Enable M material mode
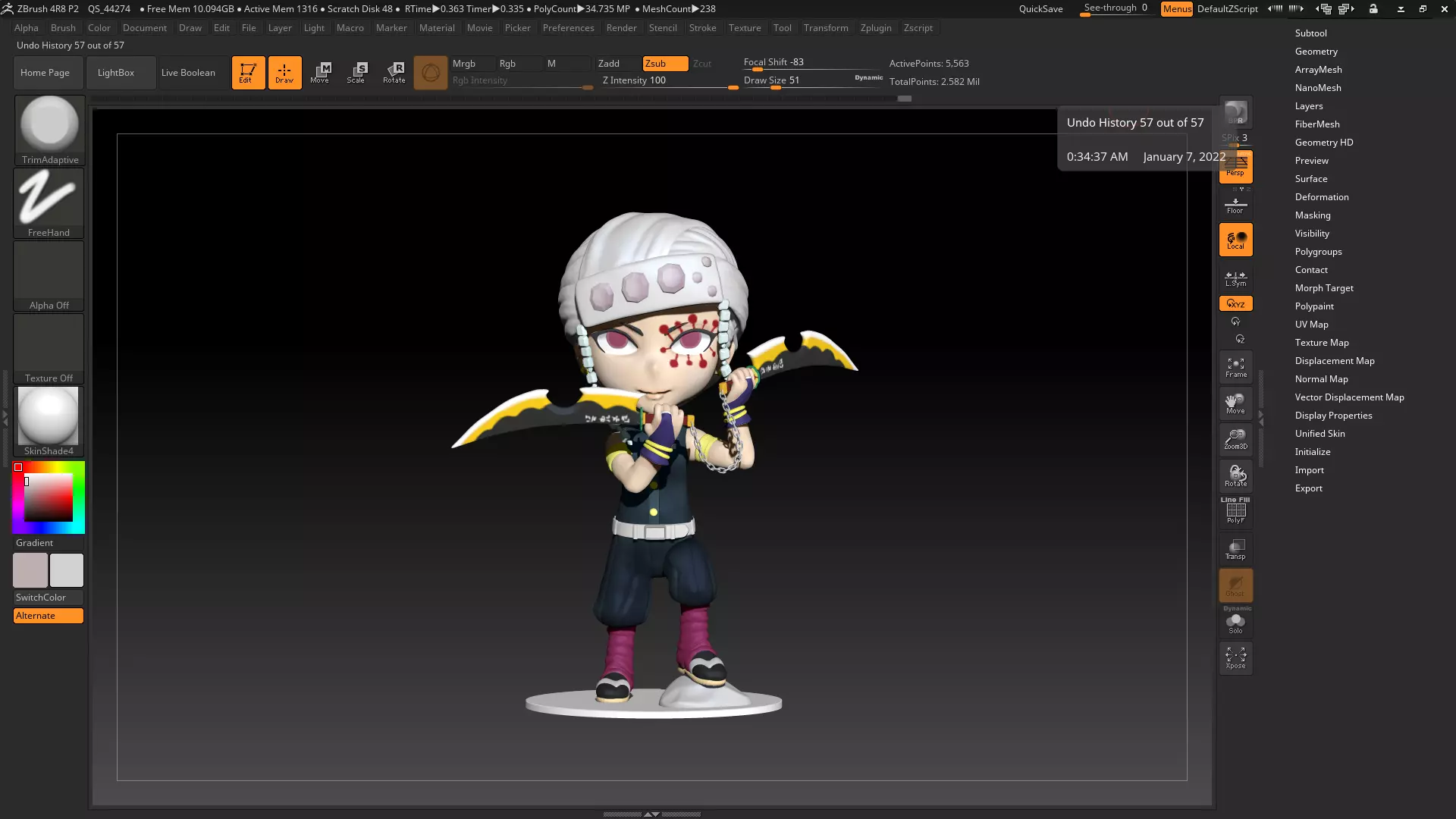Image resolution: width=1456 pixels, height=819 pixels. pos(566,64)
